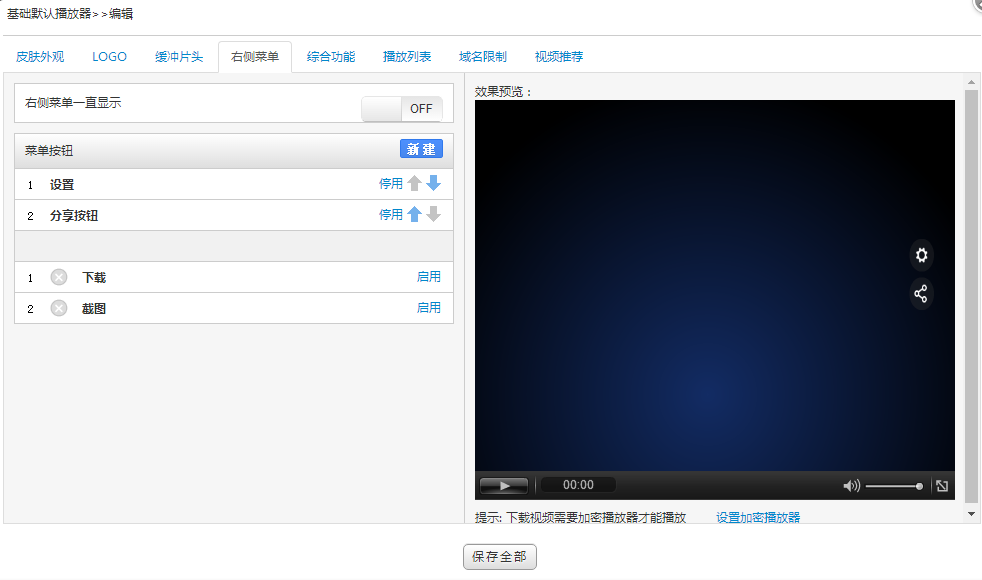Click the 新建 button in 菜单按钮 header
This screenshot has width=982, height=580.
point(421,149)
